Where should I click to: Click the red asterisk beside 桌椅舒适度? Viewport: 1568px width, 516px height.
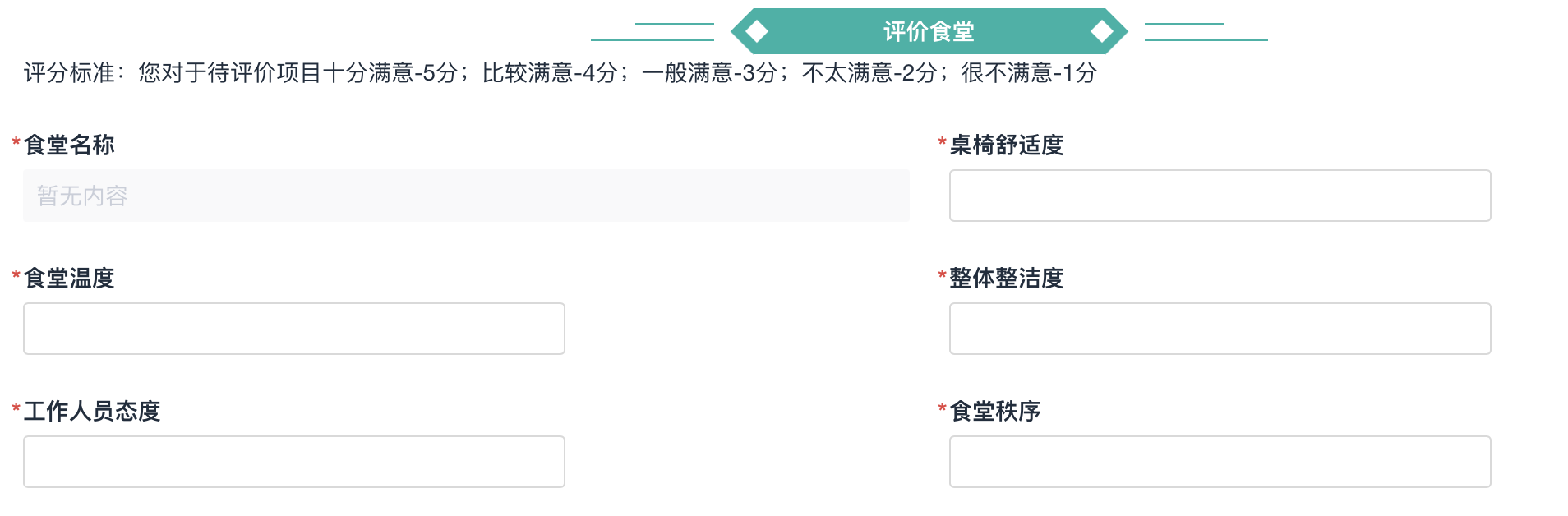tap(942, 143)
